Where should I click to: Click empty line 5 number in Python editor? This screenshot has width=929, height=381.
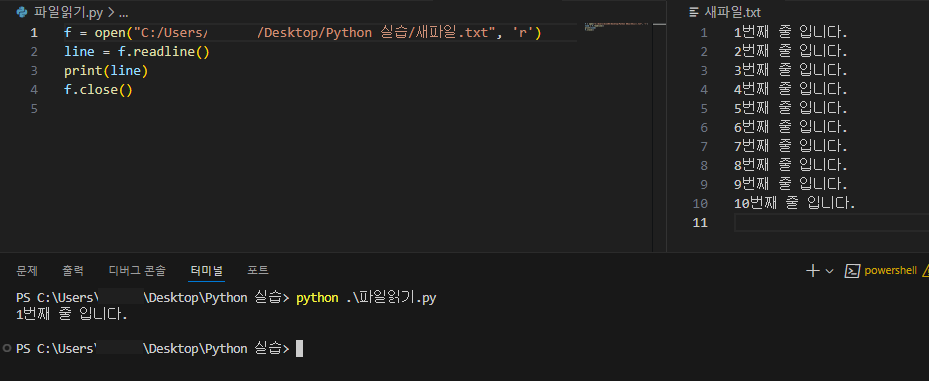point(34,108)
